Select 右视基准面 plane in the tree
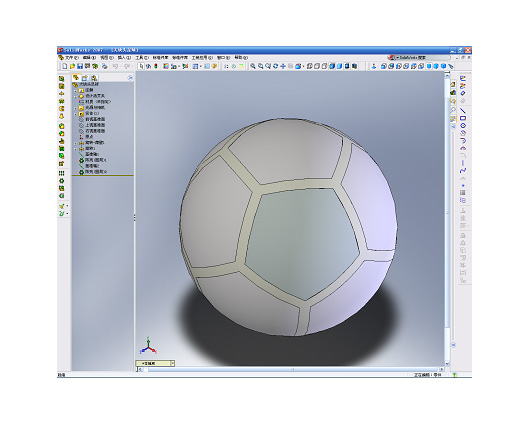The image size is (530, 424). [92, 131]
